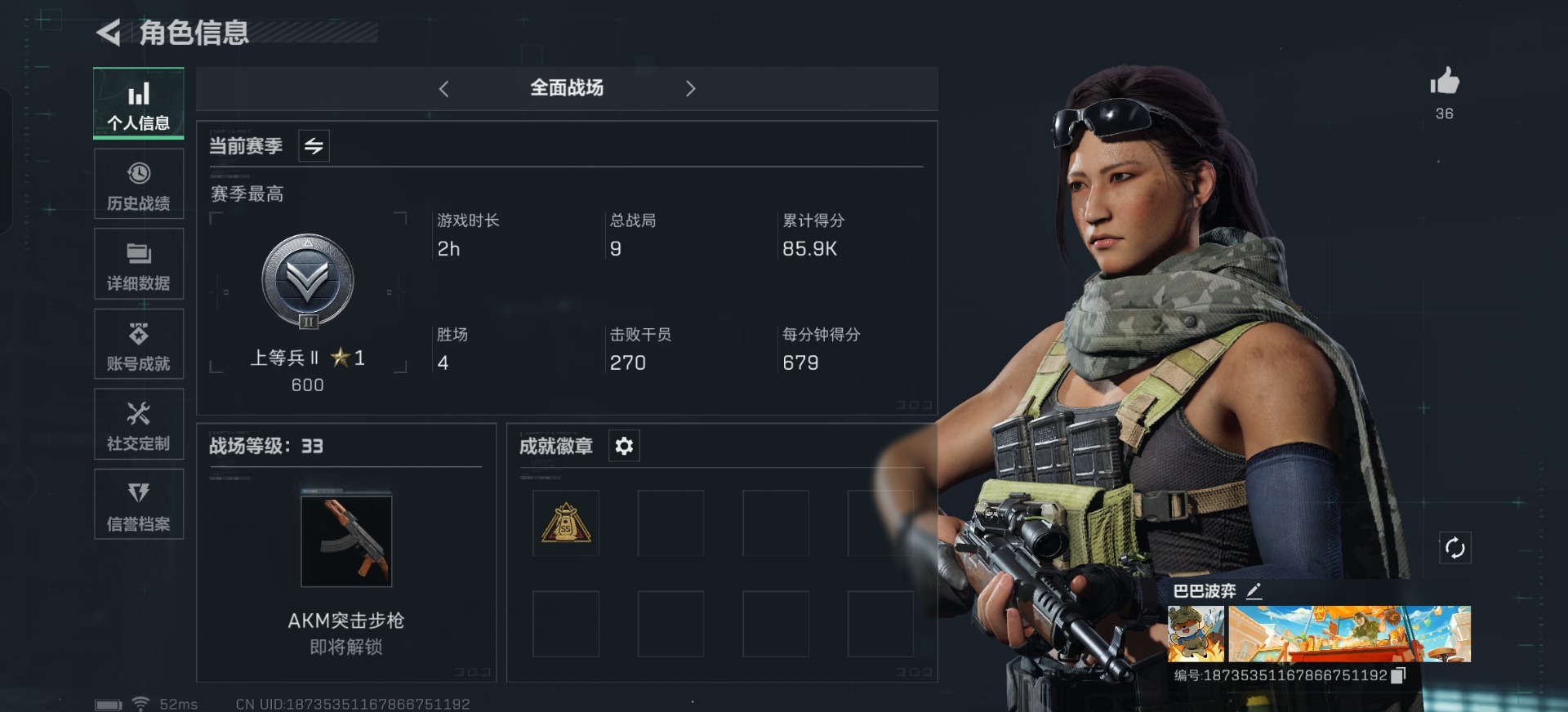Viewport: 1568px width, 712px height.
Task: Edit nickname 巴巴波弈 with pencil icon
Action: (x=1254, y=591)
